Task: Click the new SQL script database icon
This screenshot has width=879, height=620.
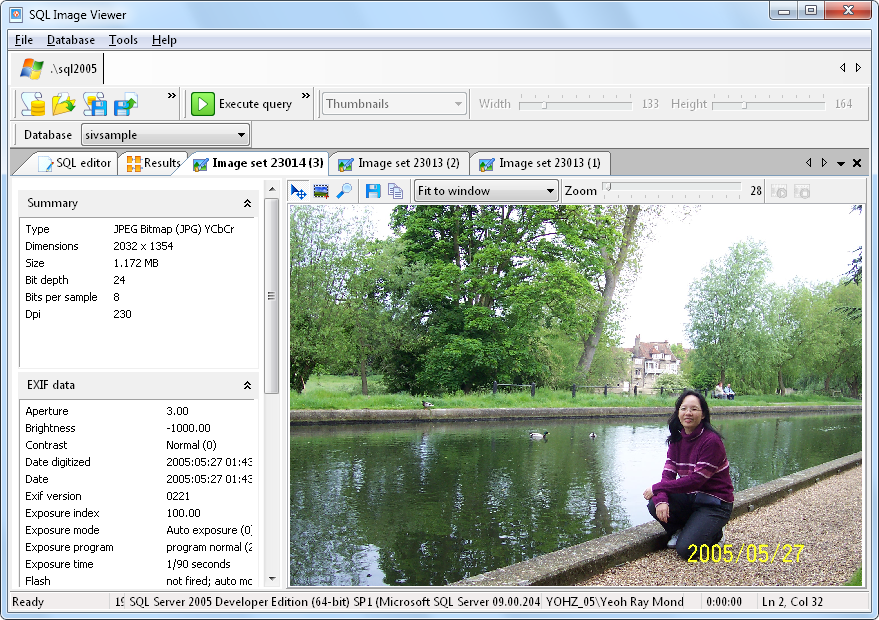Action: click(33, 103)
